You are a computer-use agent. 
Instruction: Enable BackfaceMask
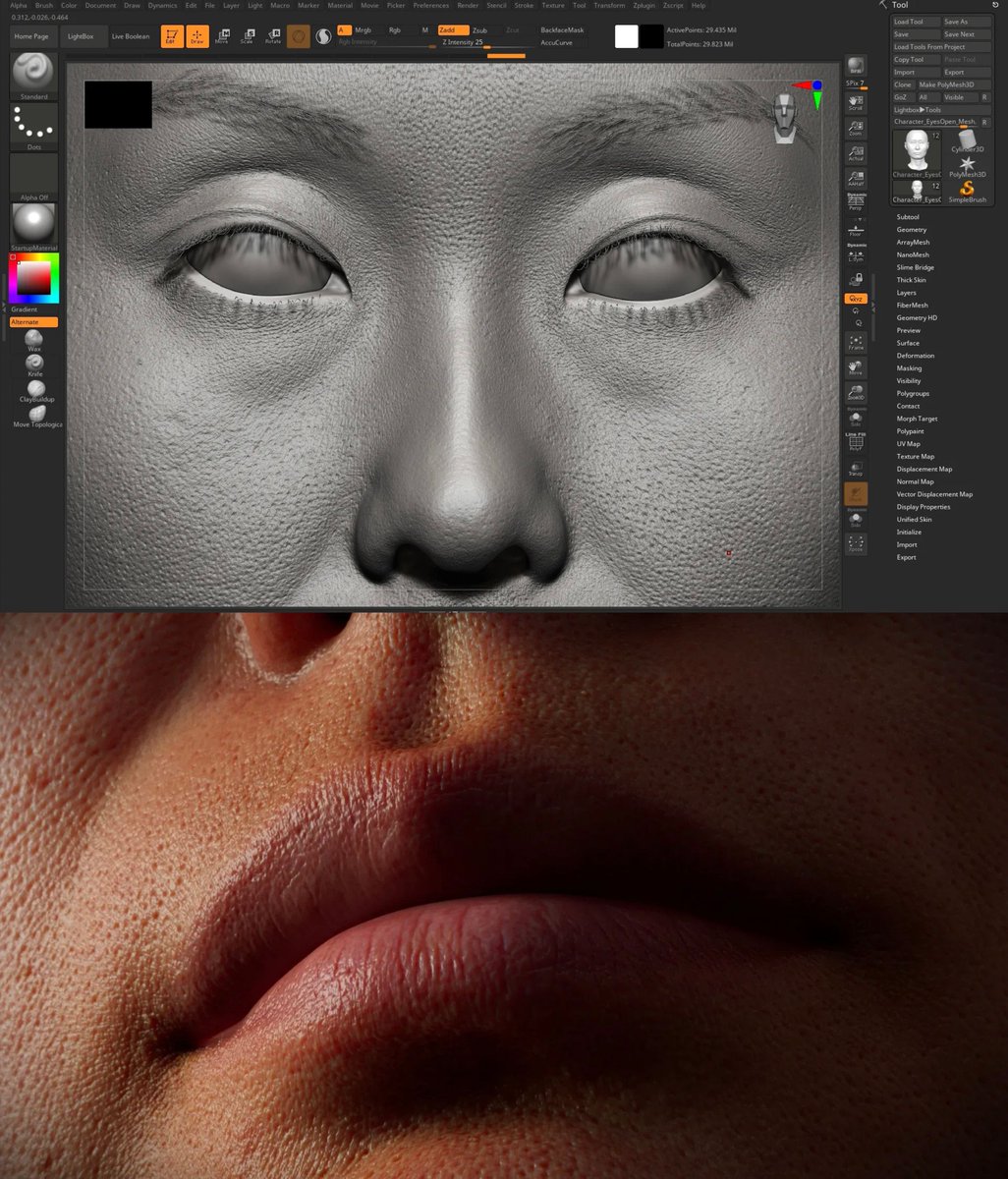click(562, 29)
